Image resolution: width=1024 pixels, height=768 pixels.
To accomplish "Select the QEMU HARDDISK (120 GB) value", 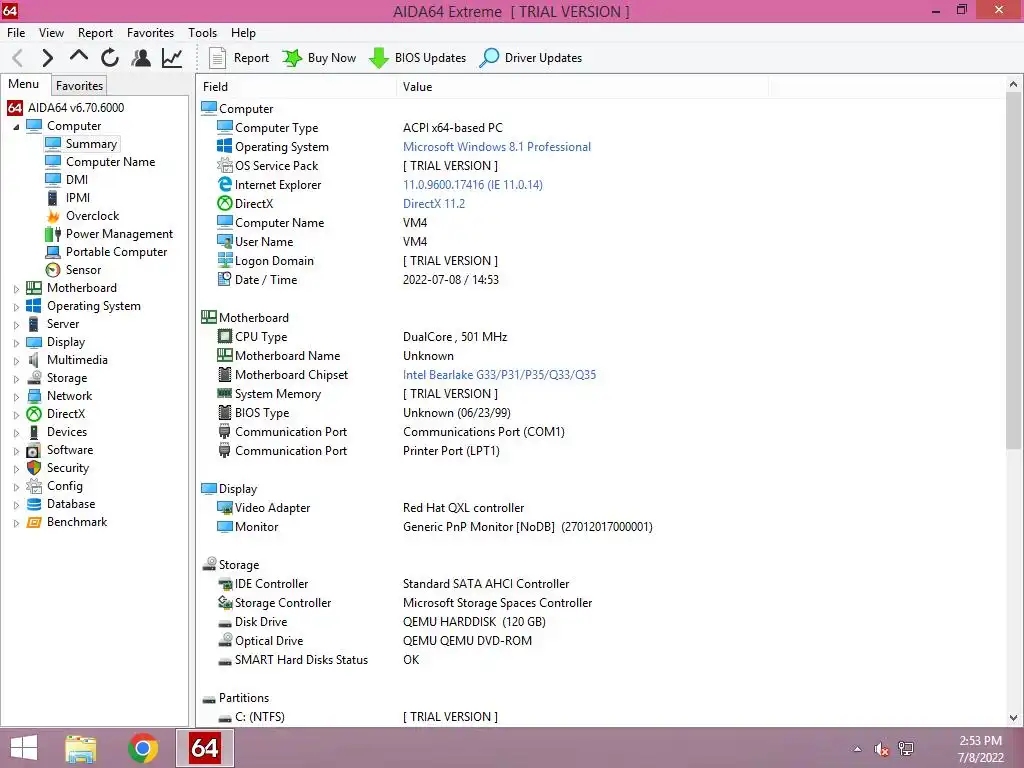I will point(474,622).
